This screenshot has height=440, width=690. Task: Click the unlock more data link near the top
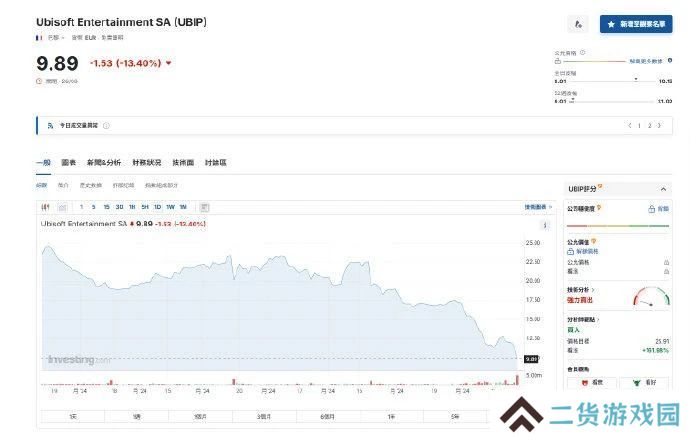(x=646, y=62)
